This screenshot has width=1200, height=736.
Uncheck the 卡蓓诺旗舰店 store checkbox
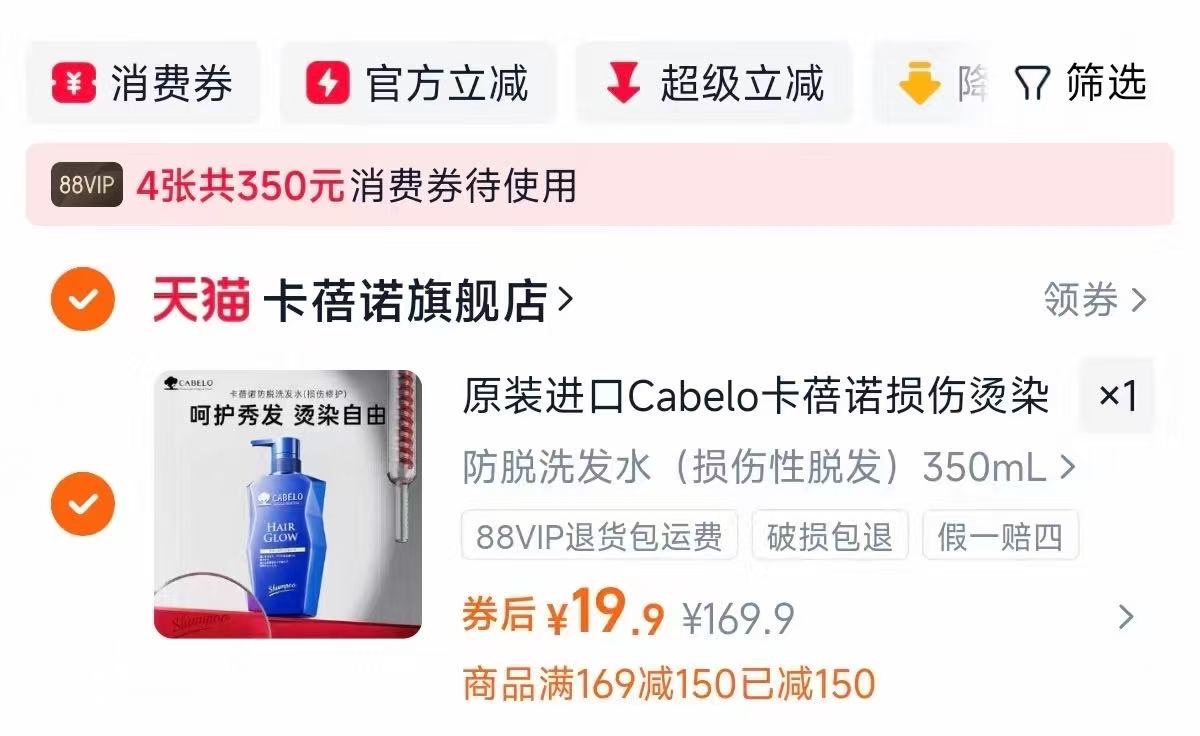[83, 299]
